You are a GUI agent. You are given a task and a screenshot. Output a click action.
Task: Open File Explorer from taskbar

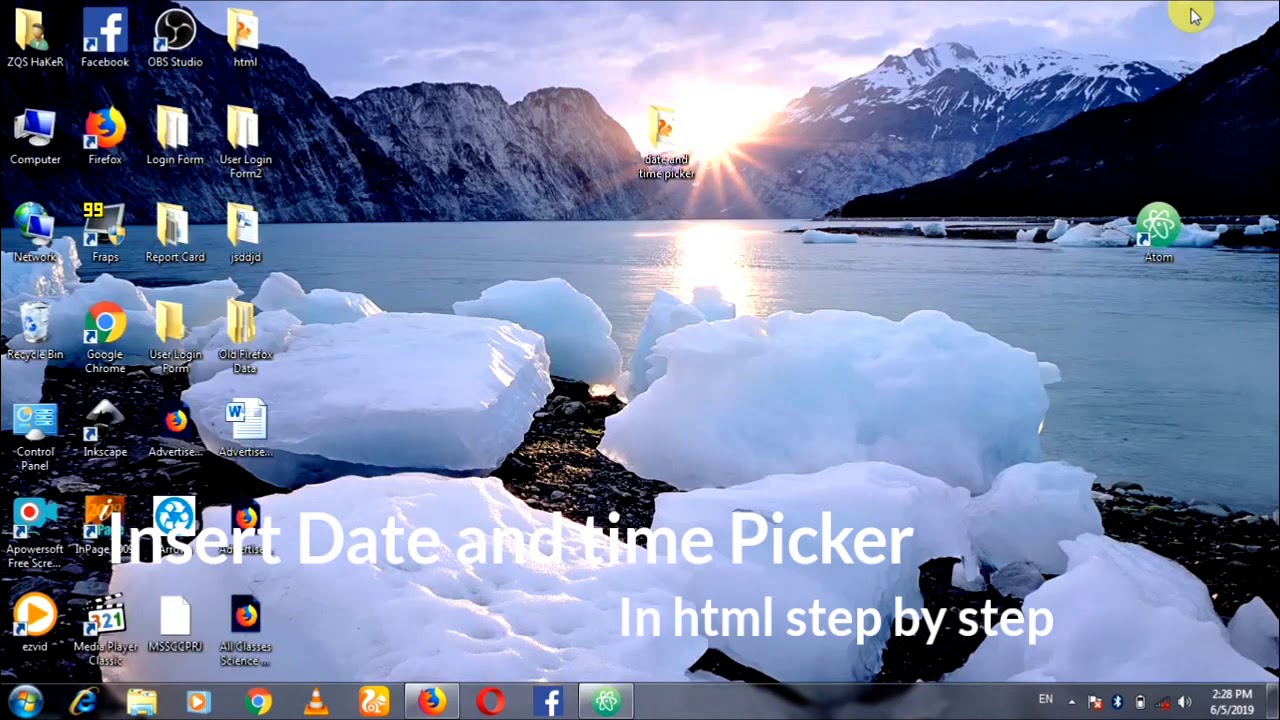[x=142, y=702]
